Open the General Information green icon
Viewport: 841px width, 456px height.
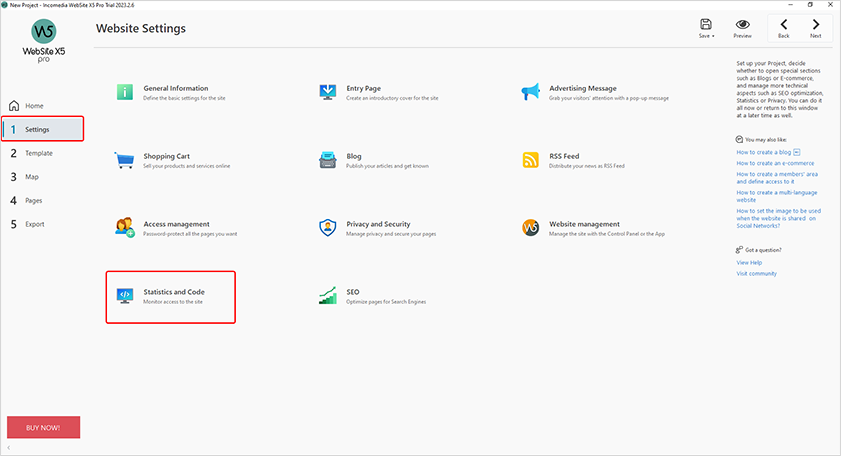pyautogui.click(x=125, y=92)
